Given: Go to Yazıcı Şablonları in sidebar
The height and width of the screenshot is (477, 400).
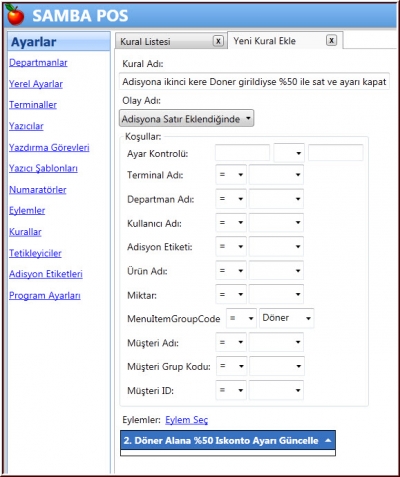Looking at the screenshot, I should 43,168.
